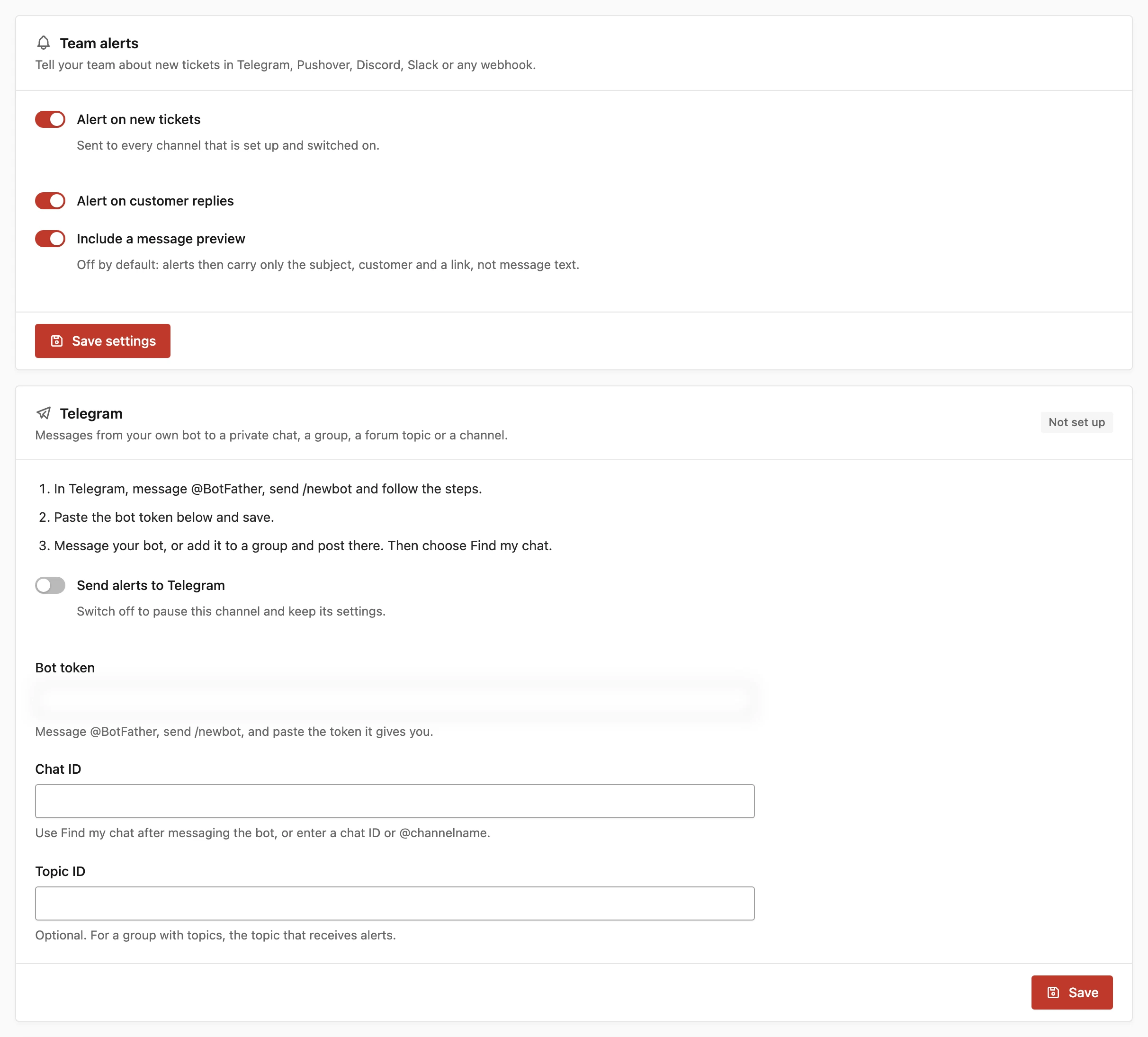Click 'Messages from your own bot' description
Screen dimensions: 1148x1037
pos(271,435)
